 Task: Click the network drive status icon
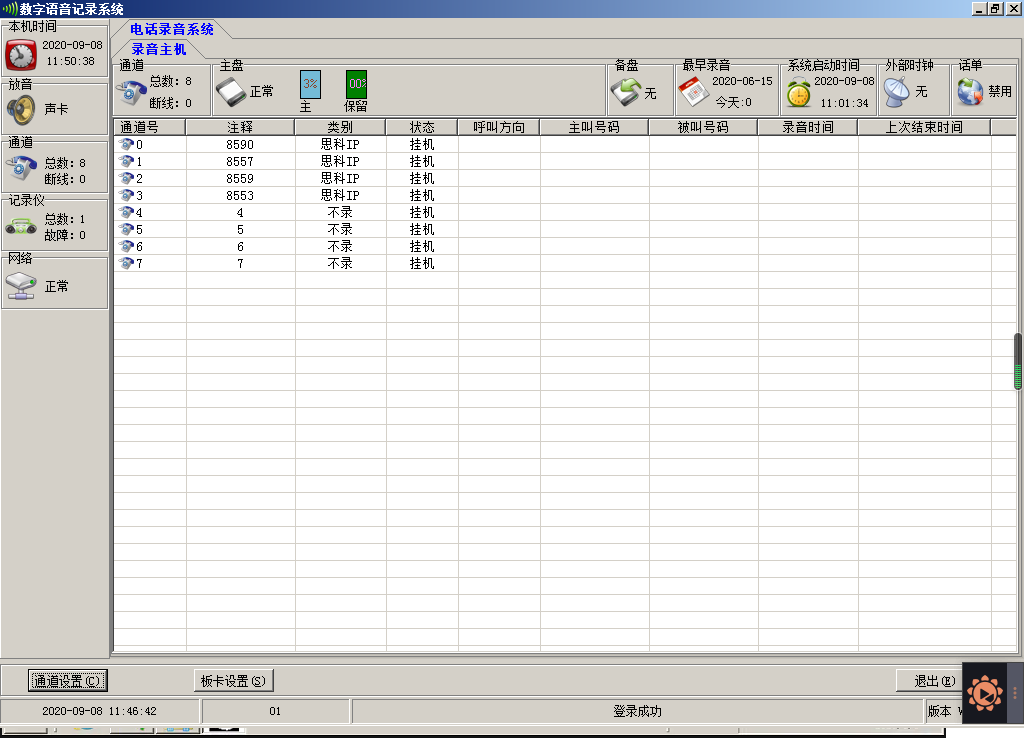[21, 286]
